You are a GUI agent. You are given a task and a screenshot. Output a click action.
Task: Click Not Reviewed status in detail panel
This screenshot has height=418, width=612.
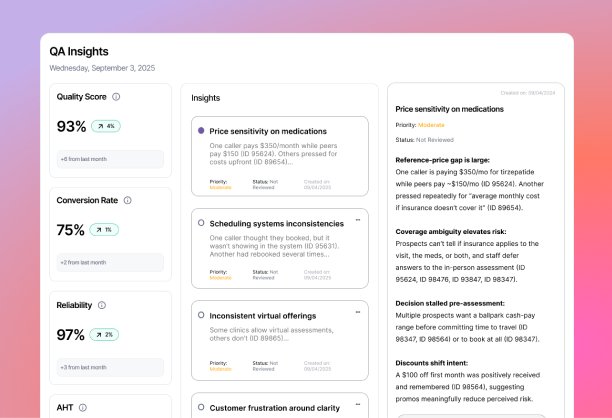pyautogui.click(x=435, y=140)
